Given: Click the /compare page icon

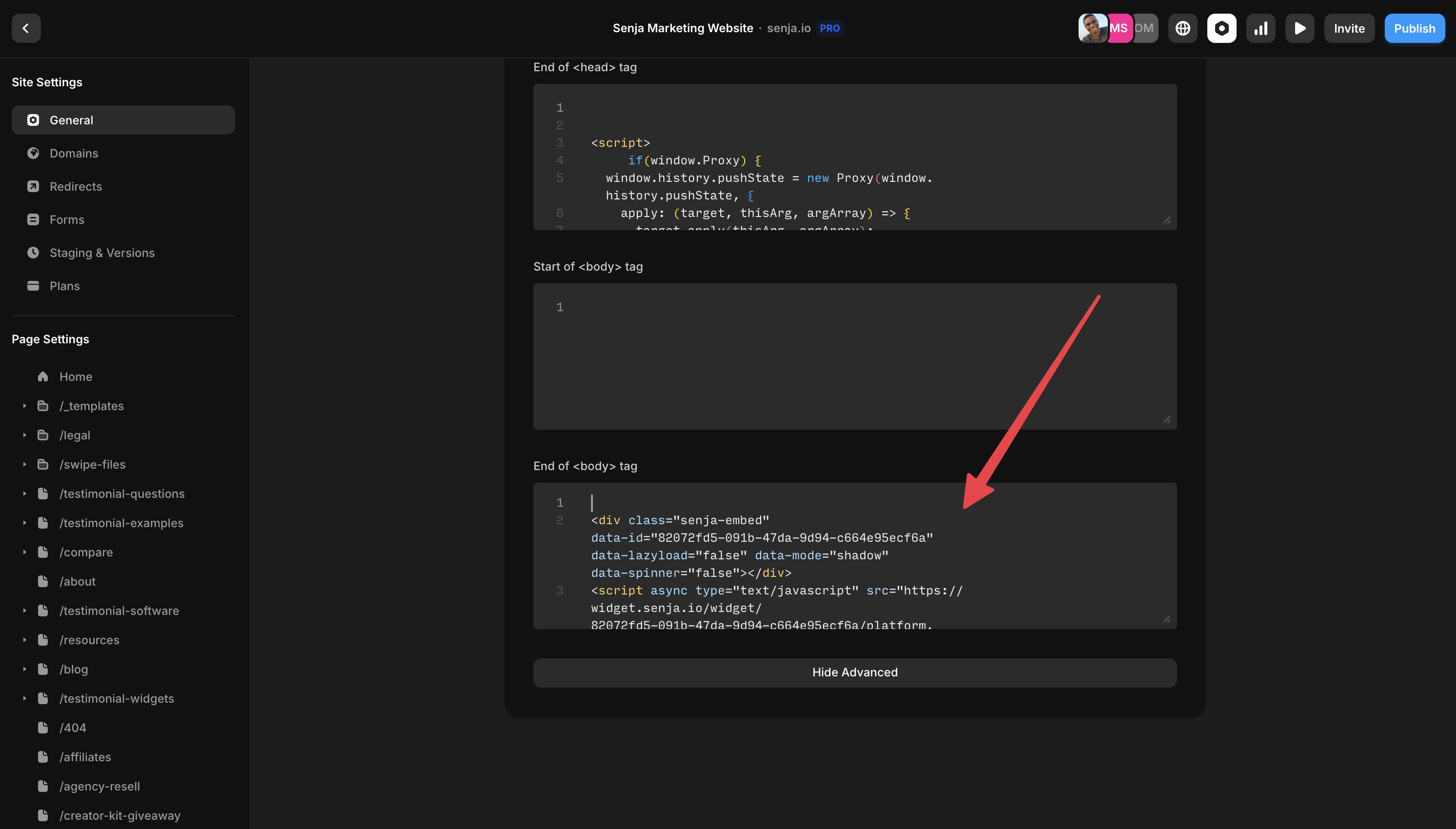Looking at the screenshot, I should [x=43, y=553].
